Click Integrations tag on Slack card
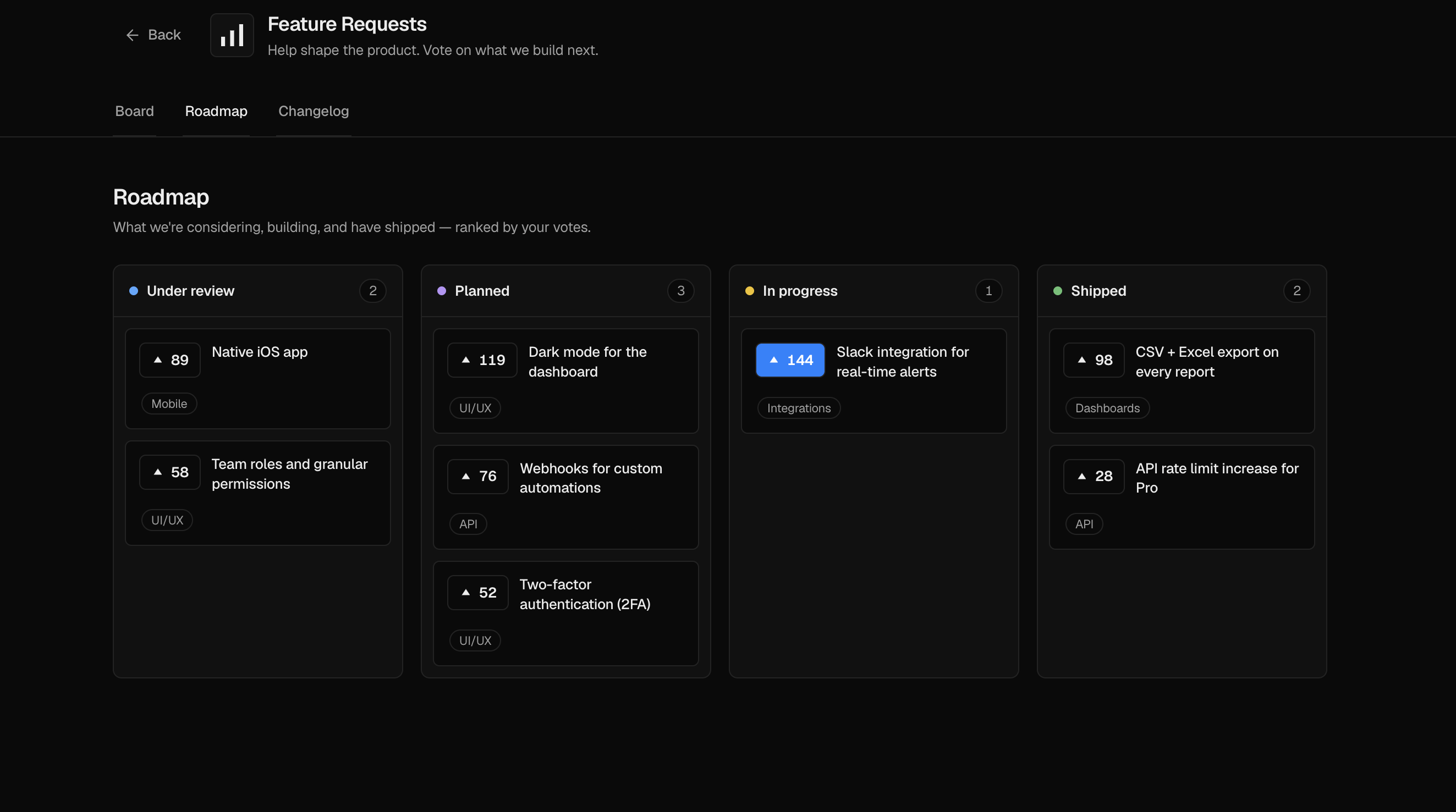This screenshot has height=812, width=1456. (x=799, y=408)
